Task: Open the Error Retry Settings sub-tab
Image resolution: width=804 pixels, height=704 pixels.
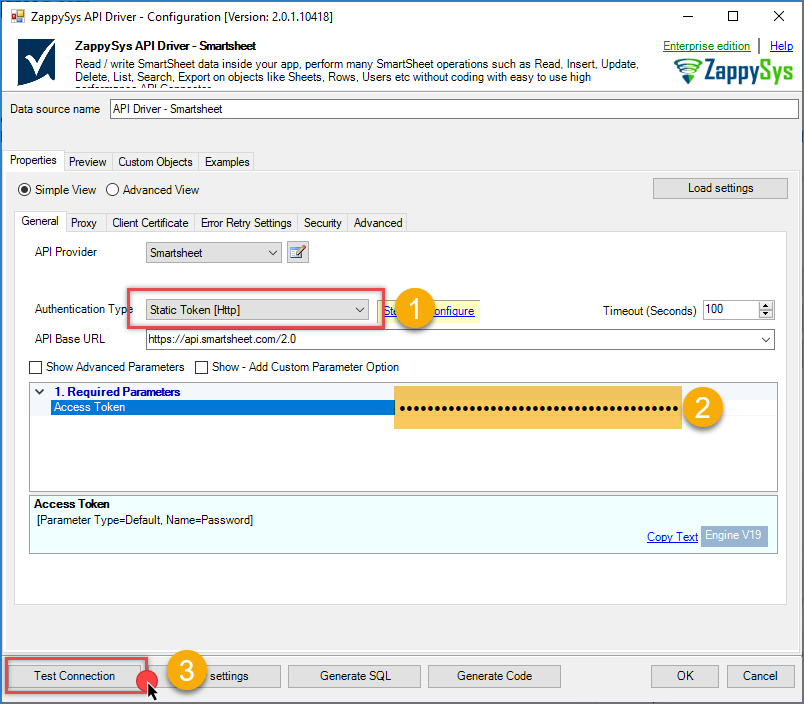Action: click(246, 223)
